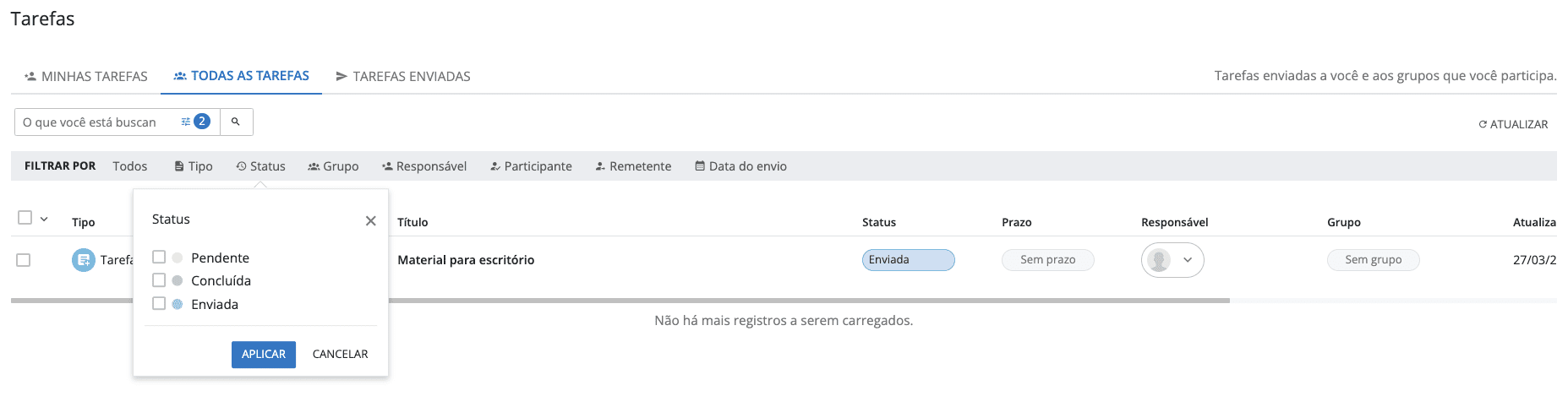The height and width of the screenshot is (396, 1568).
Task: Check the Concluída status checkbox
Action: click(x=159, y=280)
